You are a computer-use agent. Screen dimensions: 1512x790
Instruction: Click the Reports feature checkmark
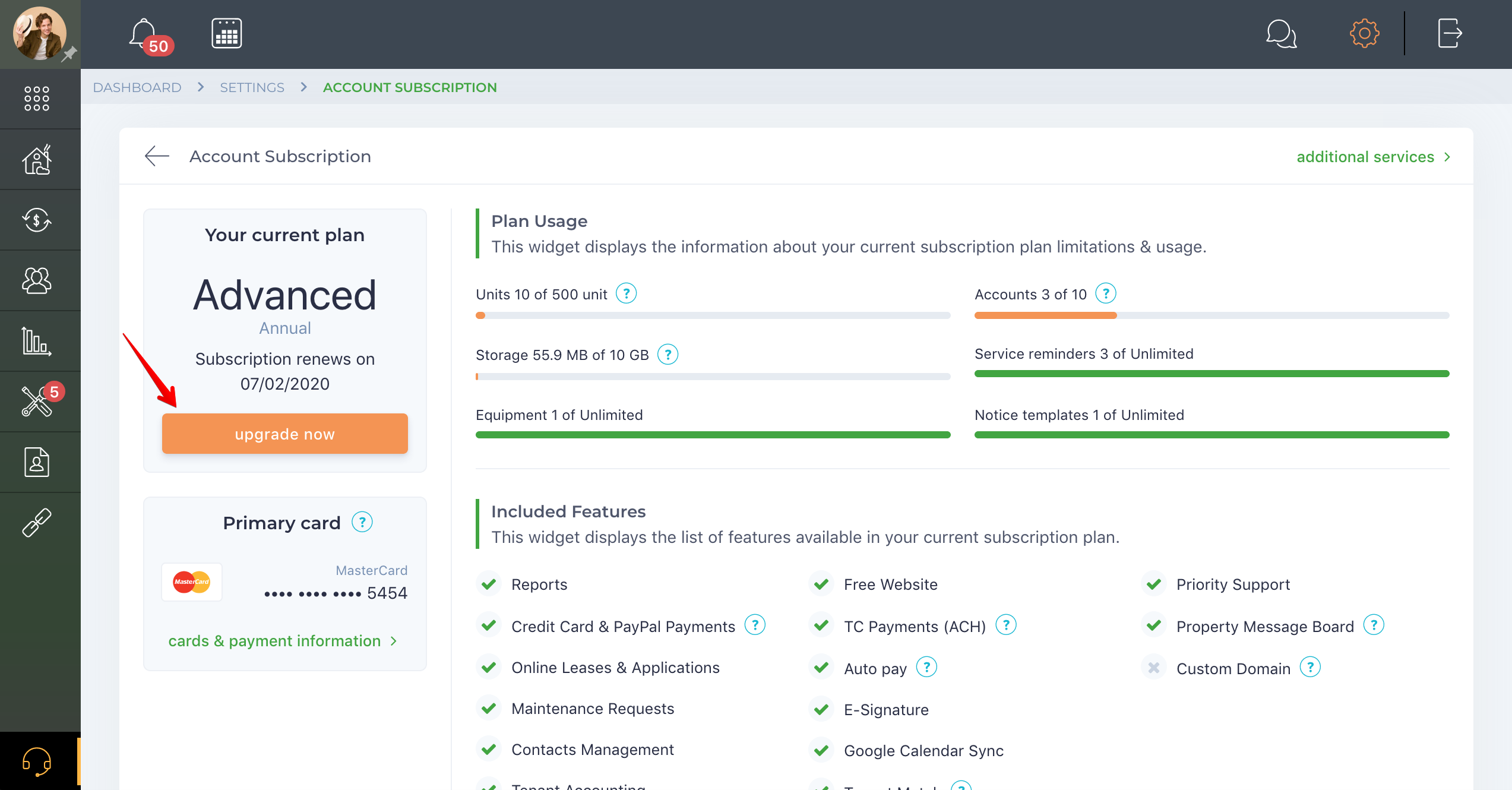(x=489, y=584)
